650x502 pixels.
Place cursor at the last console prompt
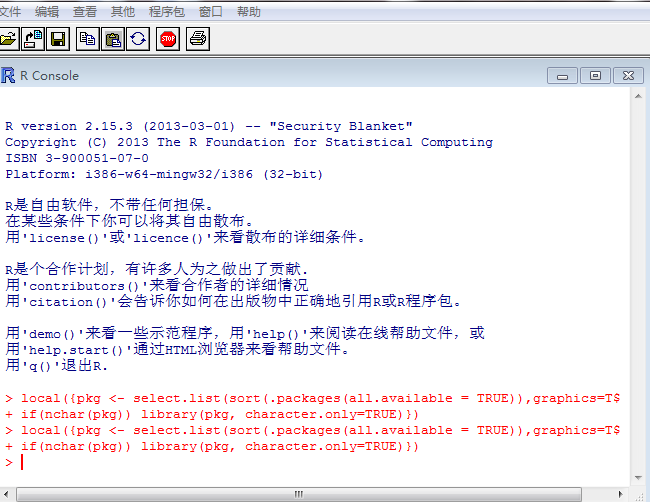point(22,462)
